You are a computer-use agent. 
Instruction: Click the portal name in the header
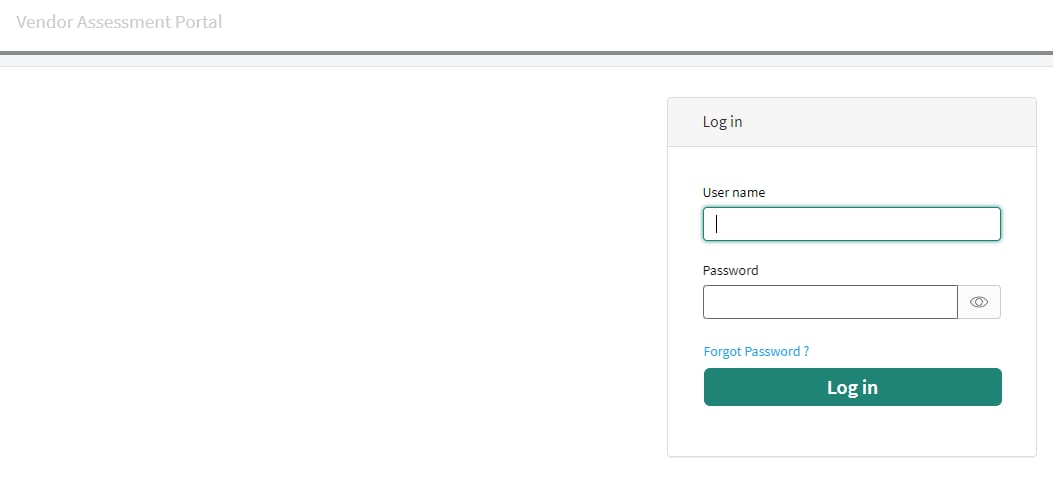tap(119, 22)
